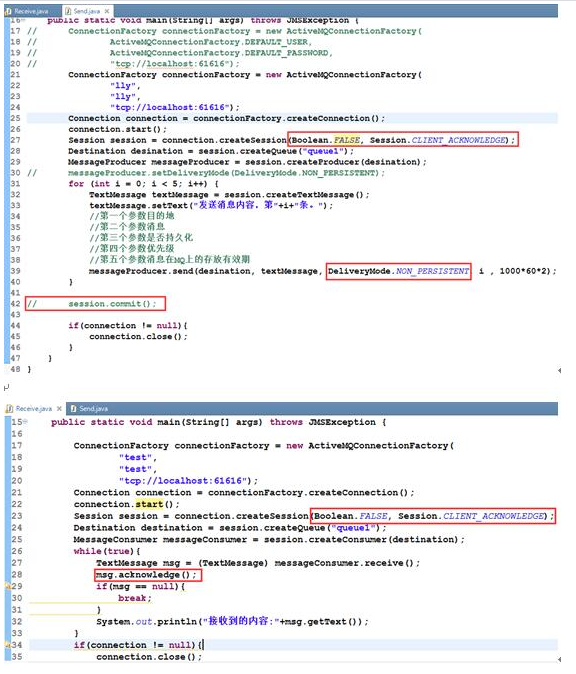Click Receive.java file icon in top editor

pyautogui.click(x=8, y=11)
